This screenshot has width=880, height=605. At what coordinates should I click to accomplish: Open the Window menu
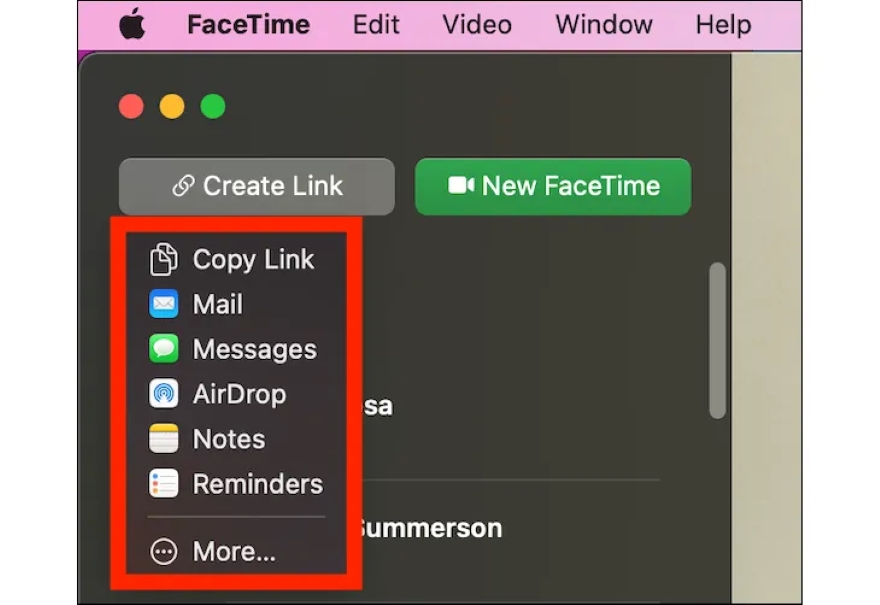(x=602, y=24)
